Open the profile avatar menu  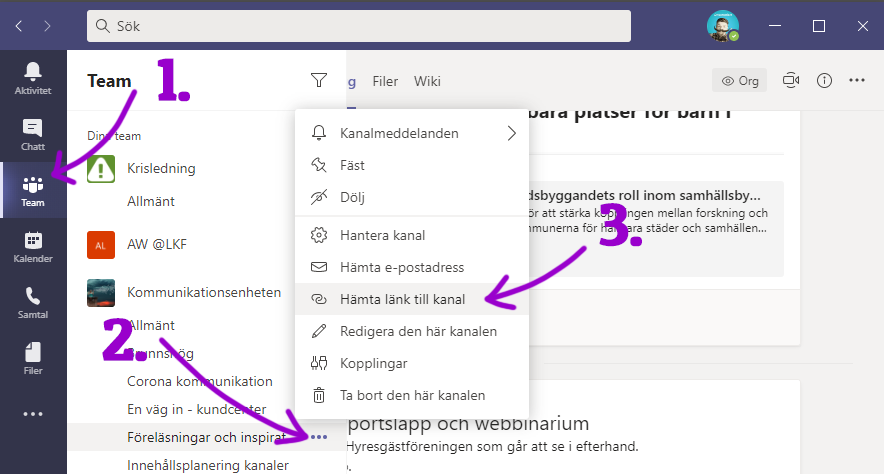(x=722, y=26)
